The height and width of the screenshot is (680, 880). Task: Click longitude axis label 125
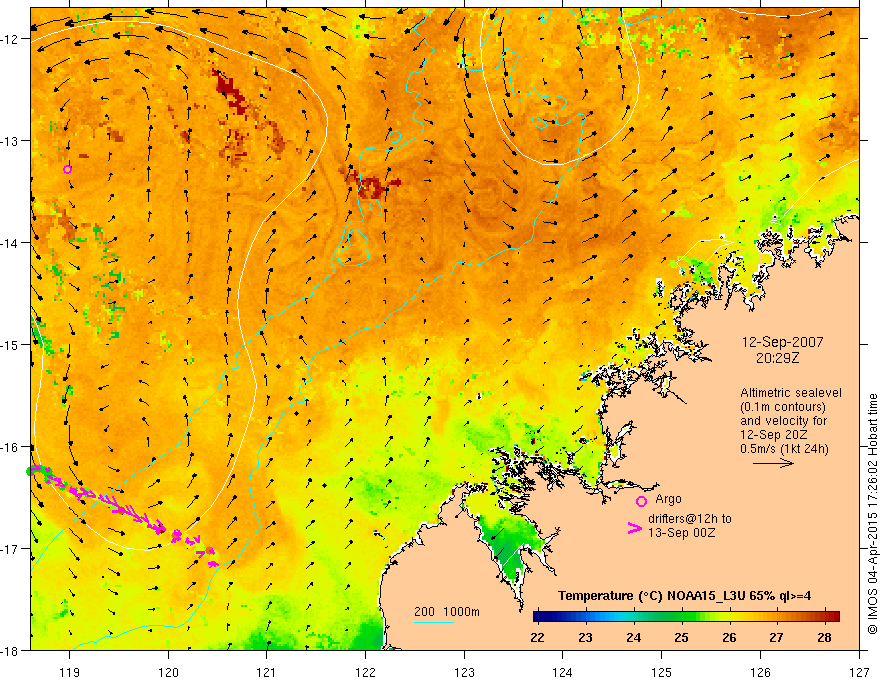click(x=662, y=672)
